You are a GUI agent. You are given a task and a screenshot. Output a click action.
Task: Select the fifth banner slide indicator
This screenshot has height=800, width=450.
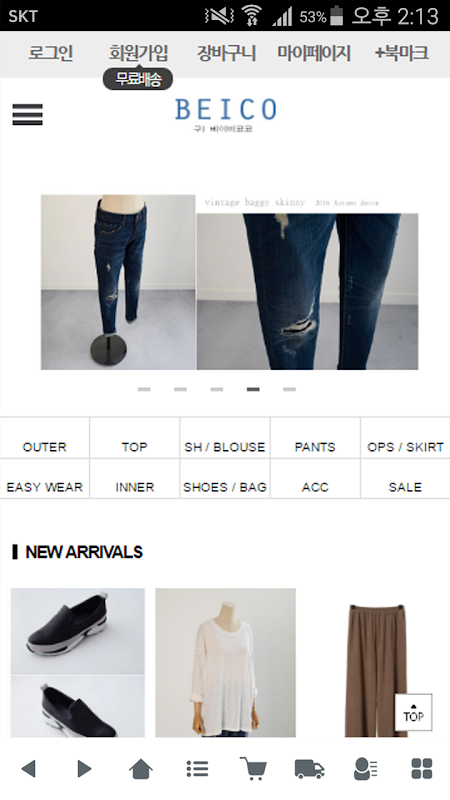(289, 389)
